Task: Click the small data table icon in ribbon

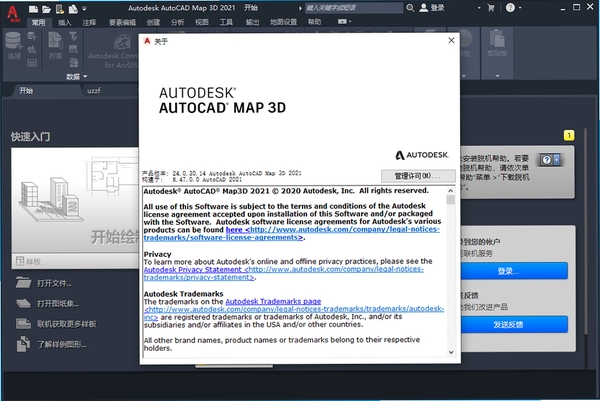Action: click(x=32, y=63)
